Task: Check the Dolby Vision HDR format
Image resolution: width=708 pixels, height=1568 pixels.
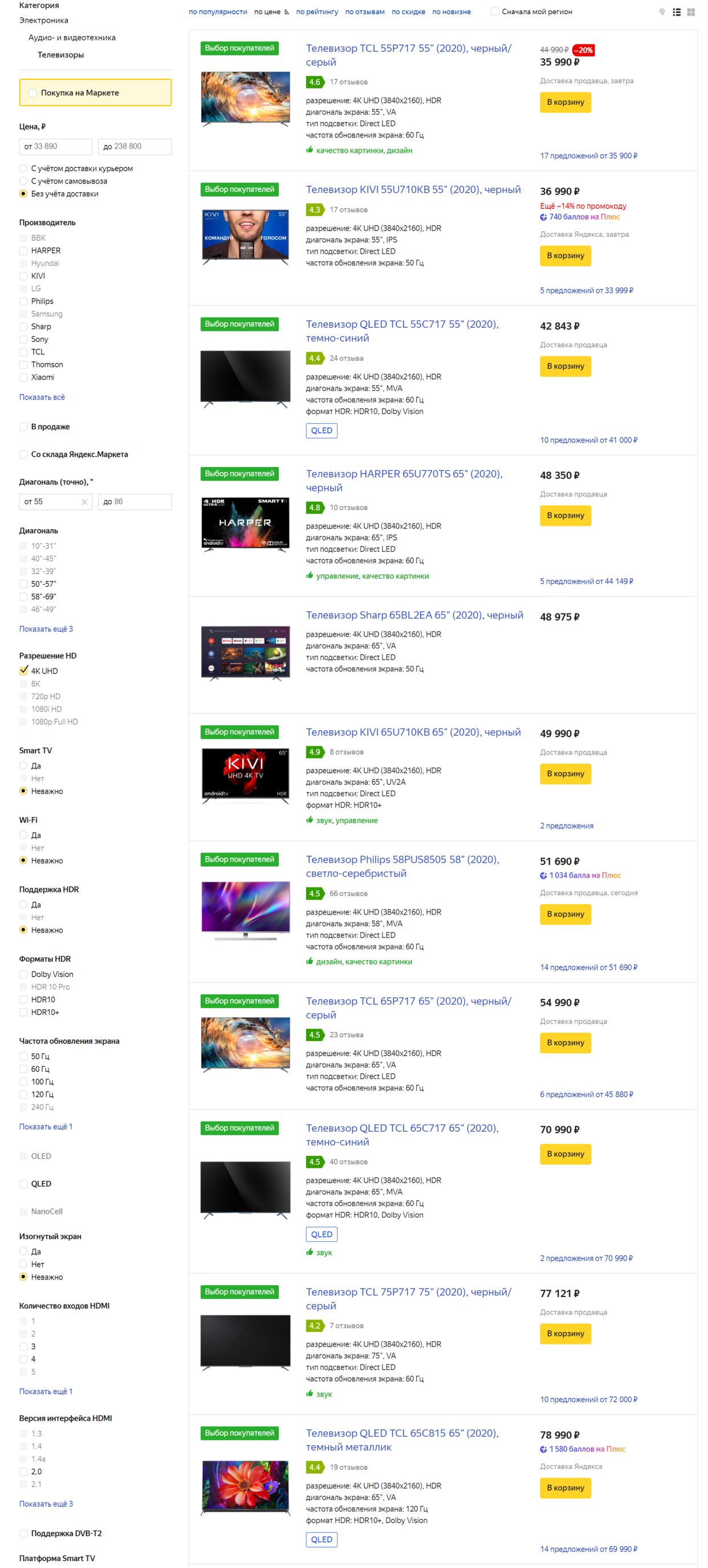Action: click(x=23, y=974)
